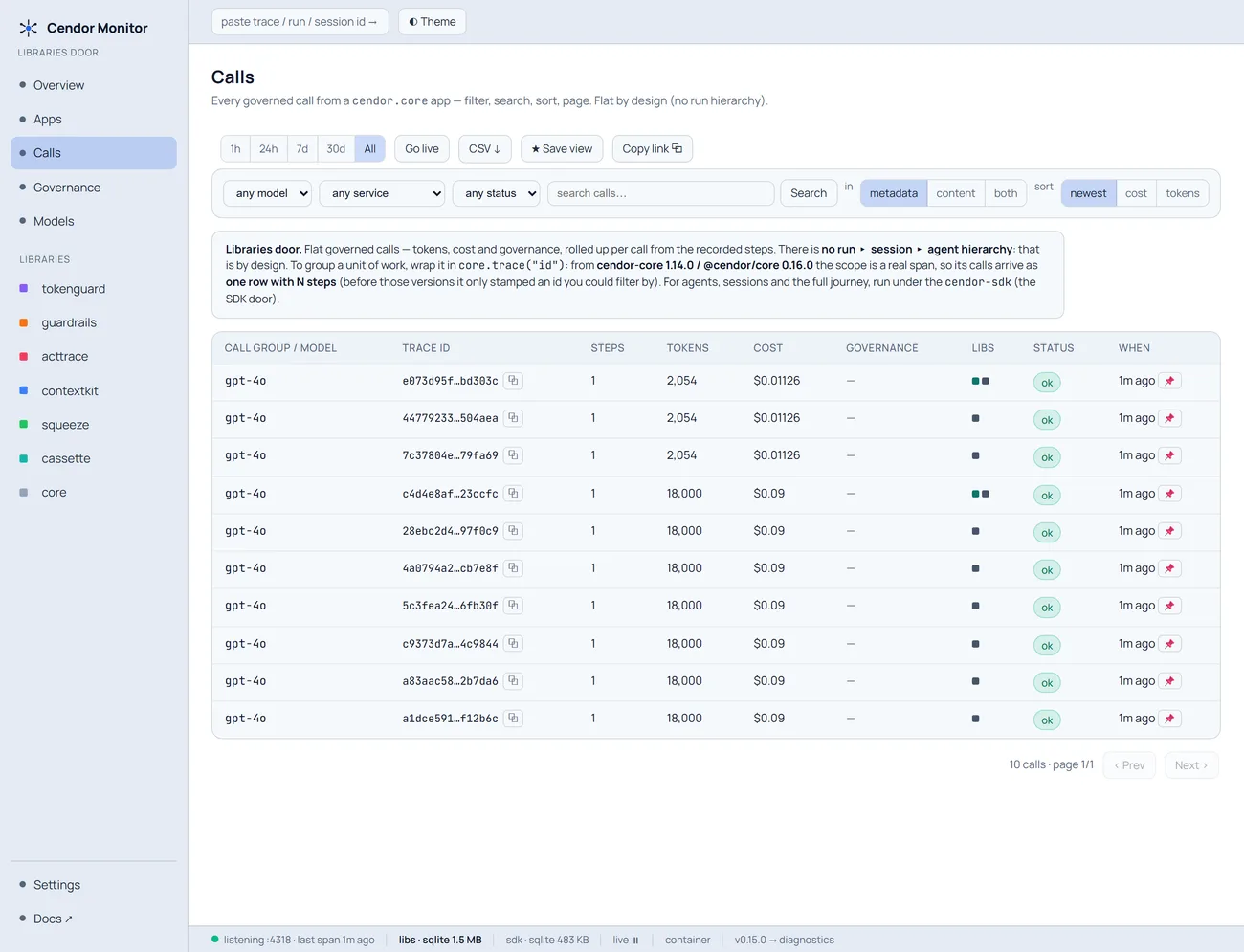Screen dimensions: 1244x952
Task: Copy trace ID e073d95f…bd303c
Action: 513,381
